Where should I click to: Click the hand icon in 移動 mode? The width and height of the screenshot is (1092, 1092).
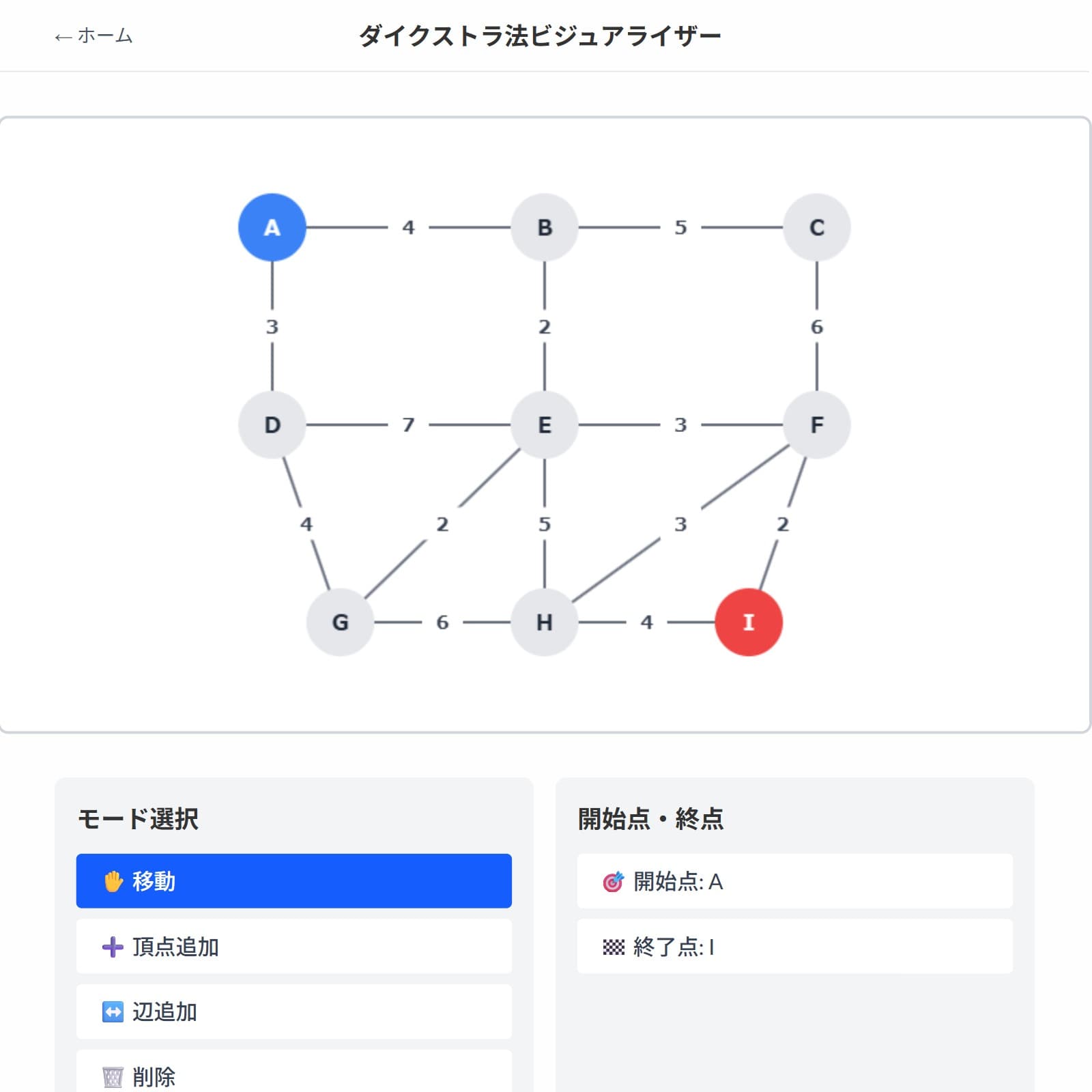tap(113, 881)
